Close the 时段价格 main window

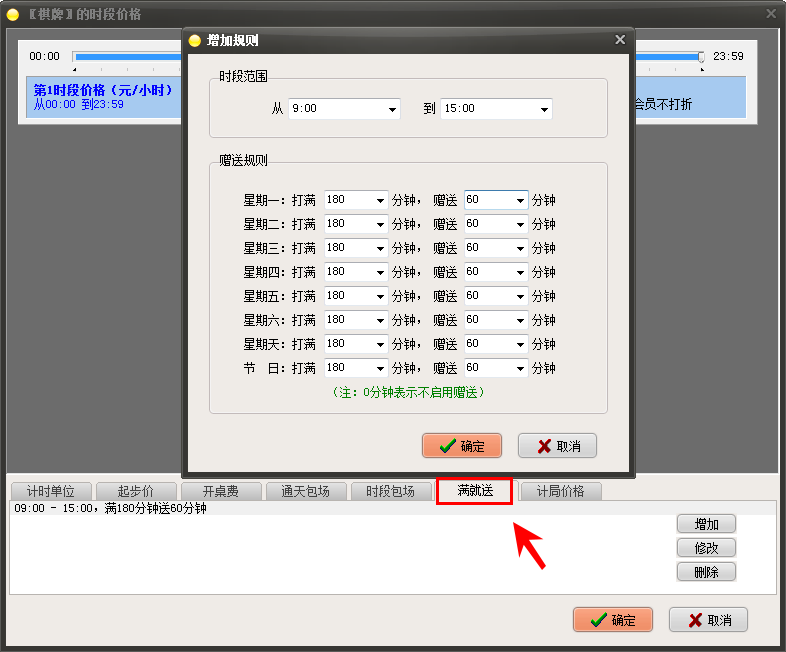[771, 14]
